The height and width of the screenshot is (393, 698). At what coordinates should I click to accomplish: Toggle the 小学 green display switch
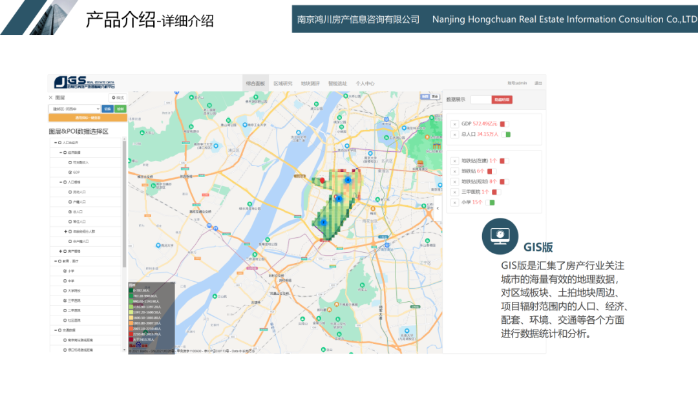click(491, 203)
